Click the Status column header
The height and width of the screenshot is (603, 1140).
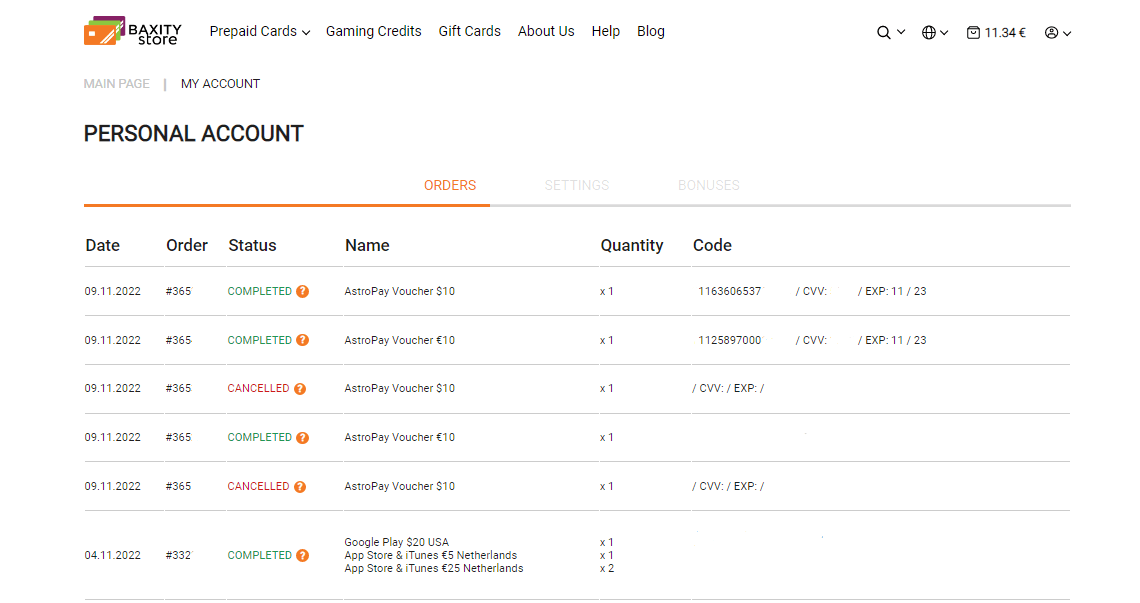click(x=252, y=246)
